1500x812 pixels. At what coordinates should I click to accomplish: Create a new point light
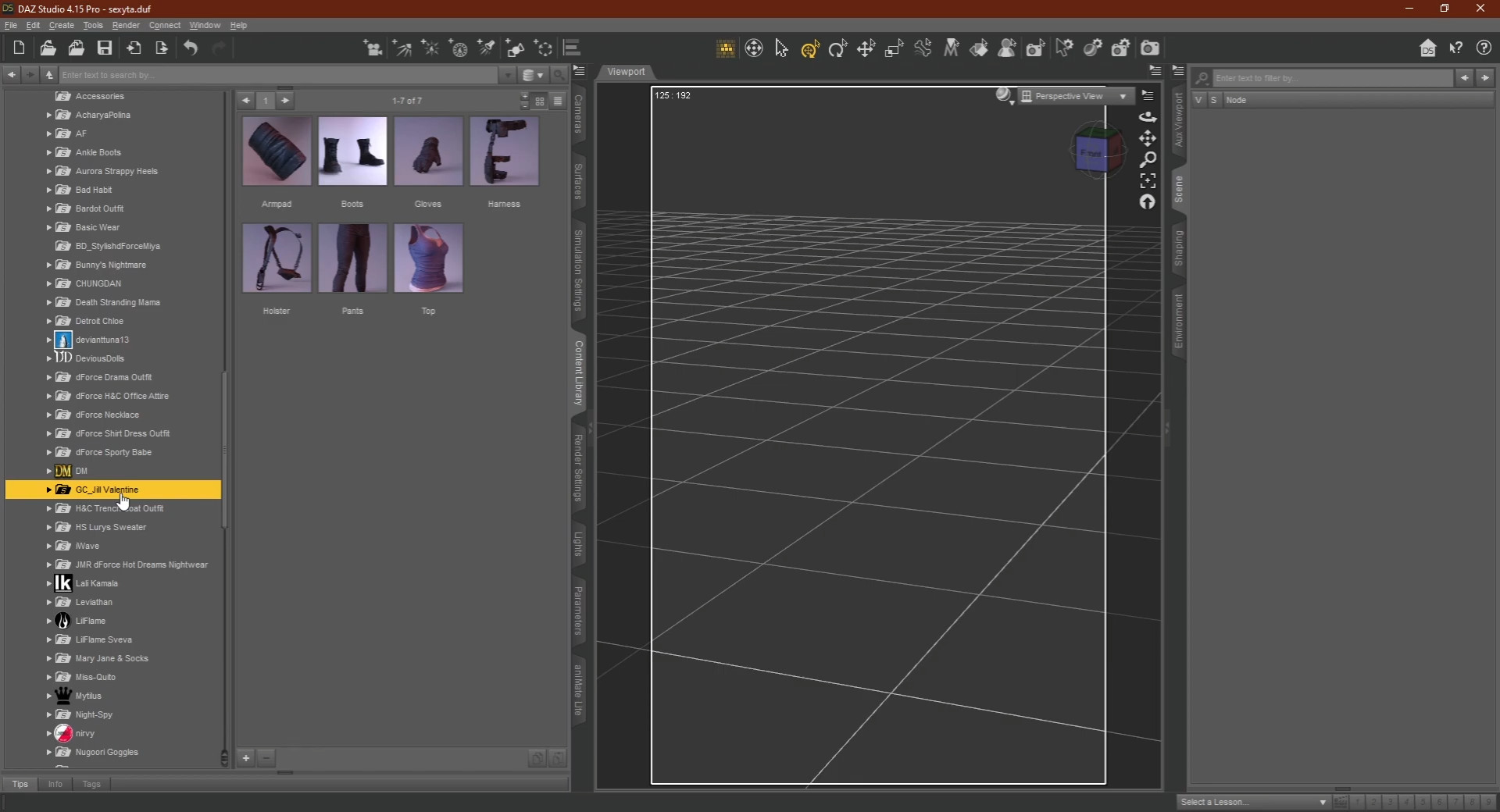tap(430, 48)
